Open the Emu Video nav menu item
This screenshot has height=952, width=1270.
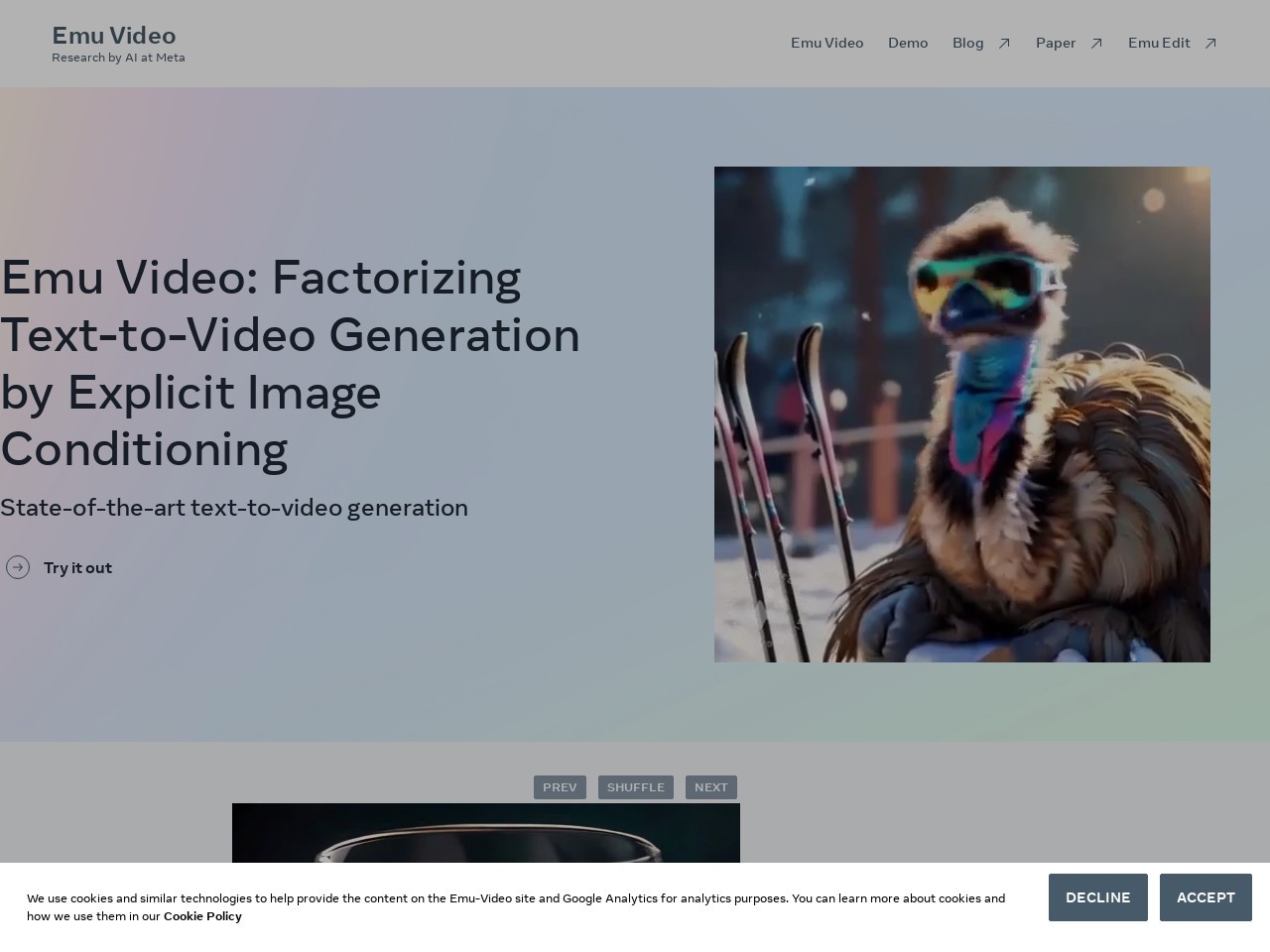click(826, 43)
